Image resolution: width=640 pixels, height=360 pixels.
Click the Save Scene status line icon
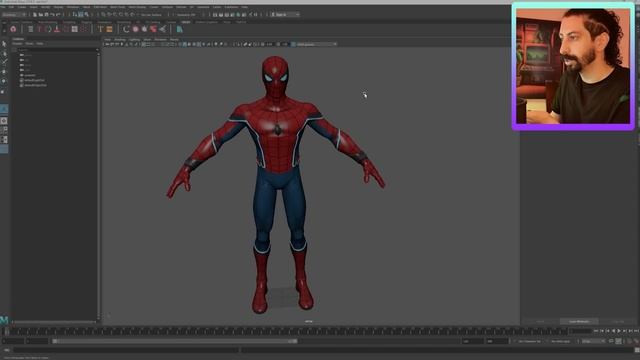coord(46,15)
